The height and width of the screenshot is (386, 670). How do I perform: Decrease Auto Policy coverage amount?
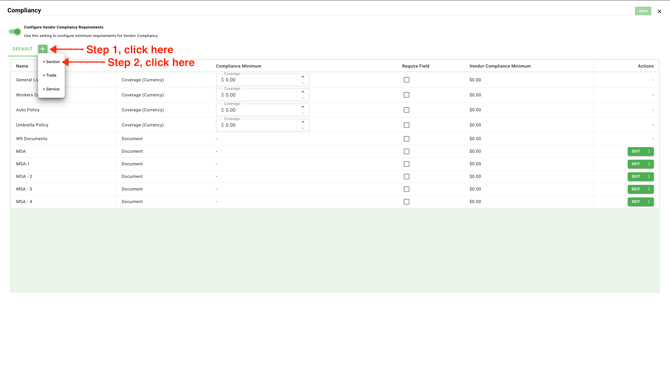point(303,113)
